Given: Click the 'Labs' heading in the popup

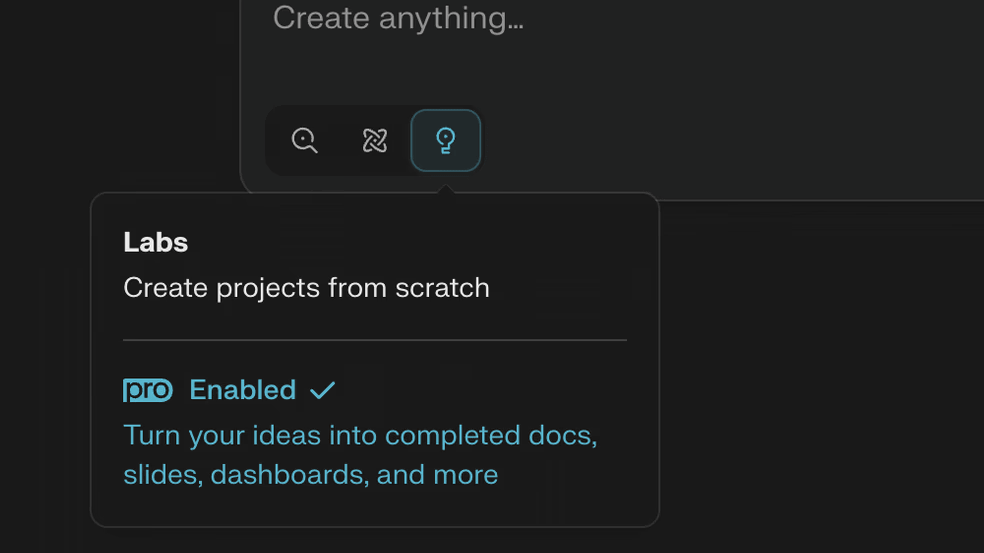Looking at the screenshot, I should click(x=156, y=242).
